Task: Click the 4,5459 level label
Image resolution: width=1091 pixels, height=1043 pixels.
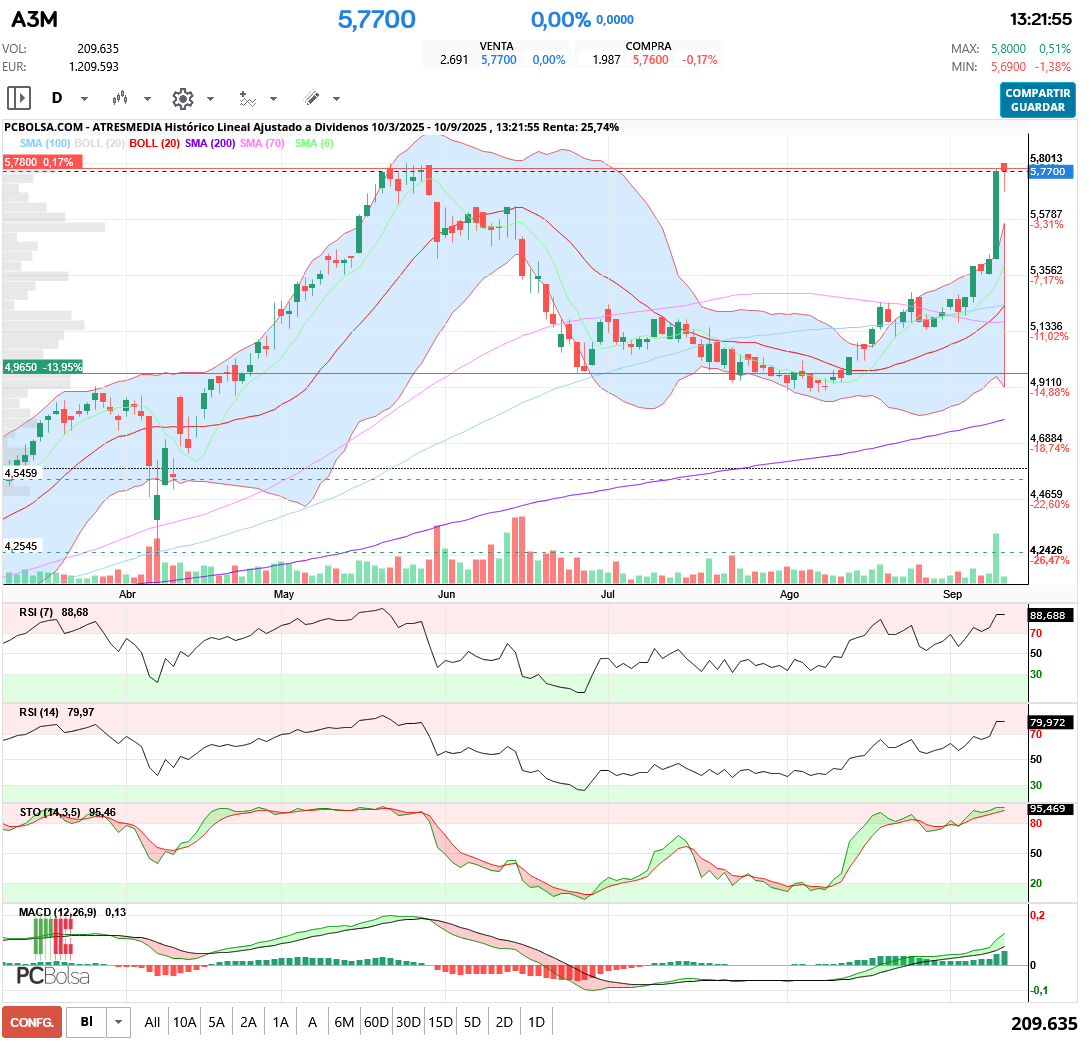Action: point(21,473)
